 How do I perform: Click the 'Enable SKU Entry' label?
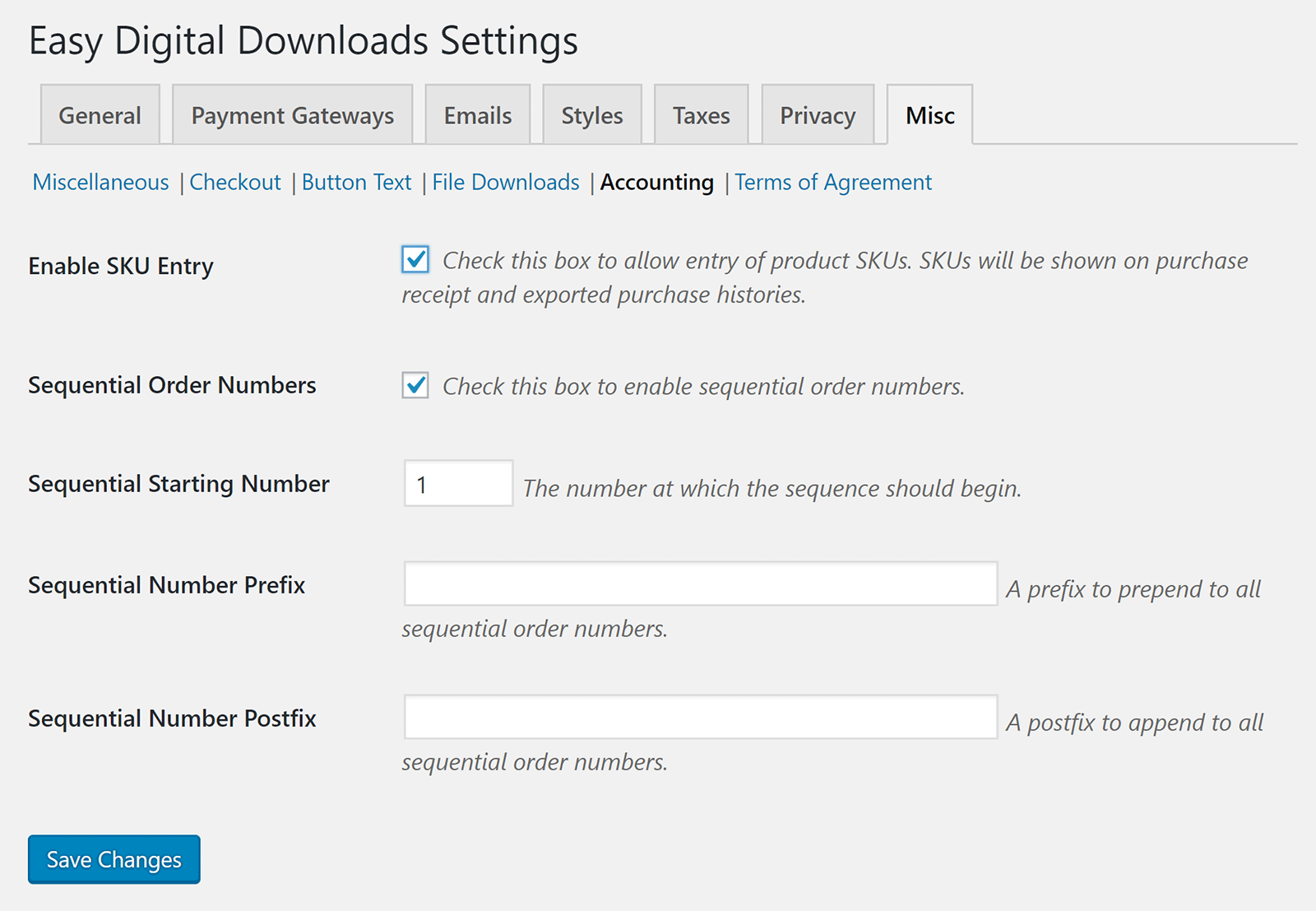[121, 267]
